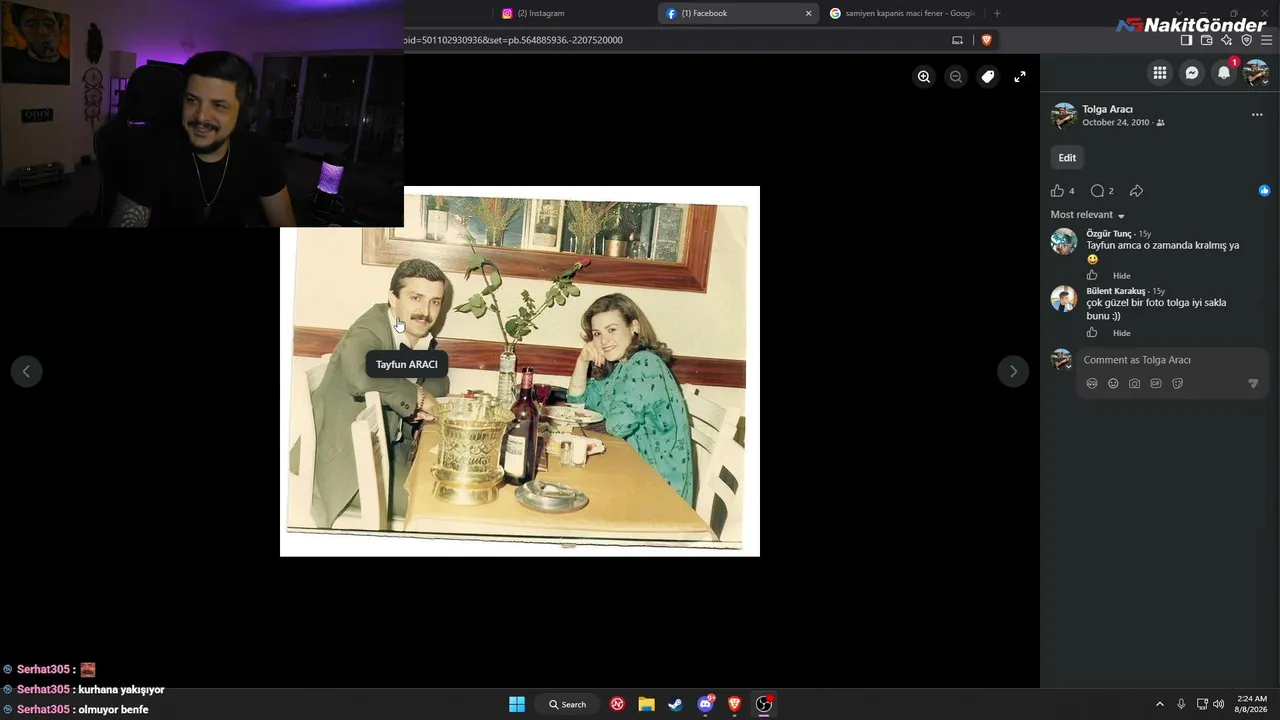
Task: Open the Brave main hamburger menu
Action: [1267, 40]
